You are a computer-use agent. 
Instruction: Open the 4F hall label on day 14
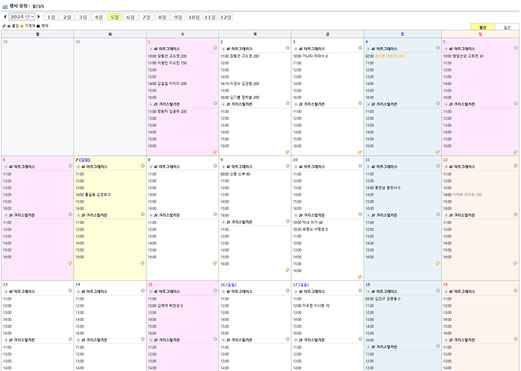pos(94,291)
